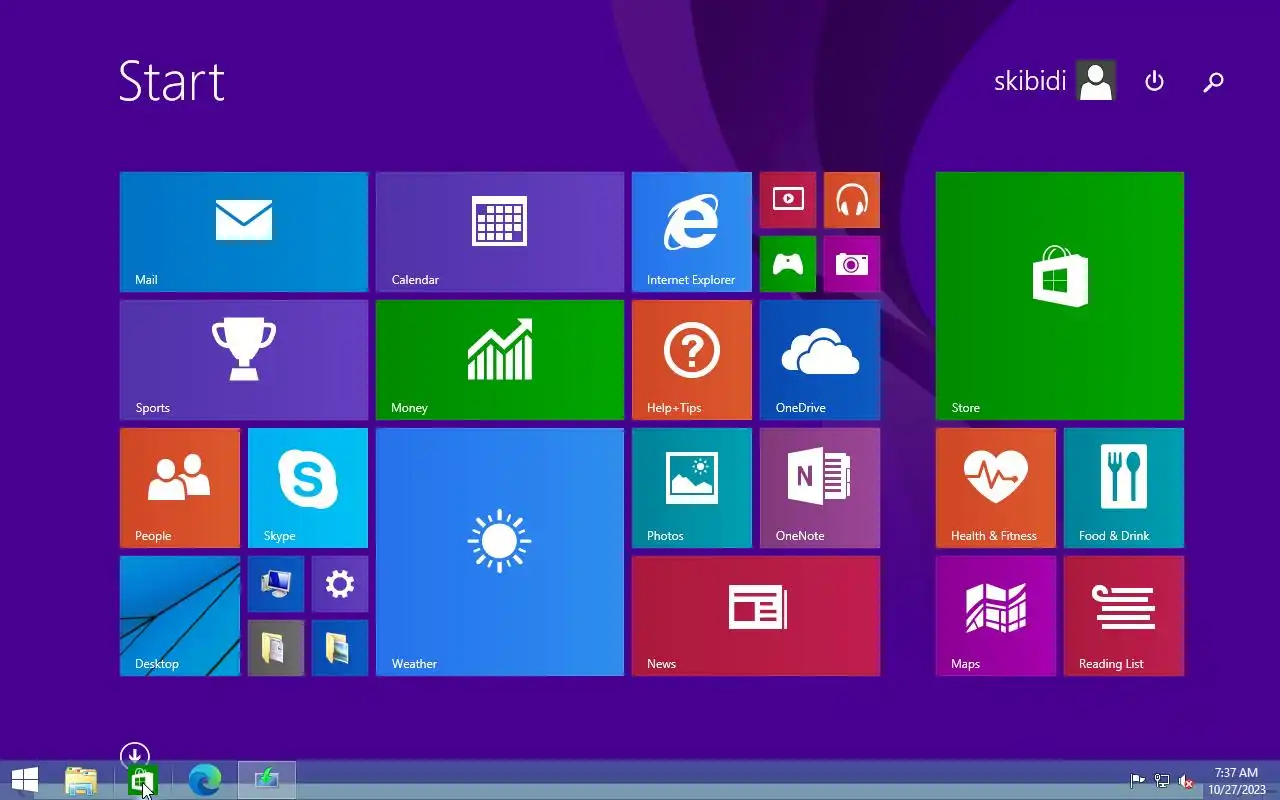The width and height of the screenshot is (1280, 800).
Task: Open the Mail tile
Action: tap(244, 232)
